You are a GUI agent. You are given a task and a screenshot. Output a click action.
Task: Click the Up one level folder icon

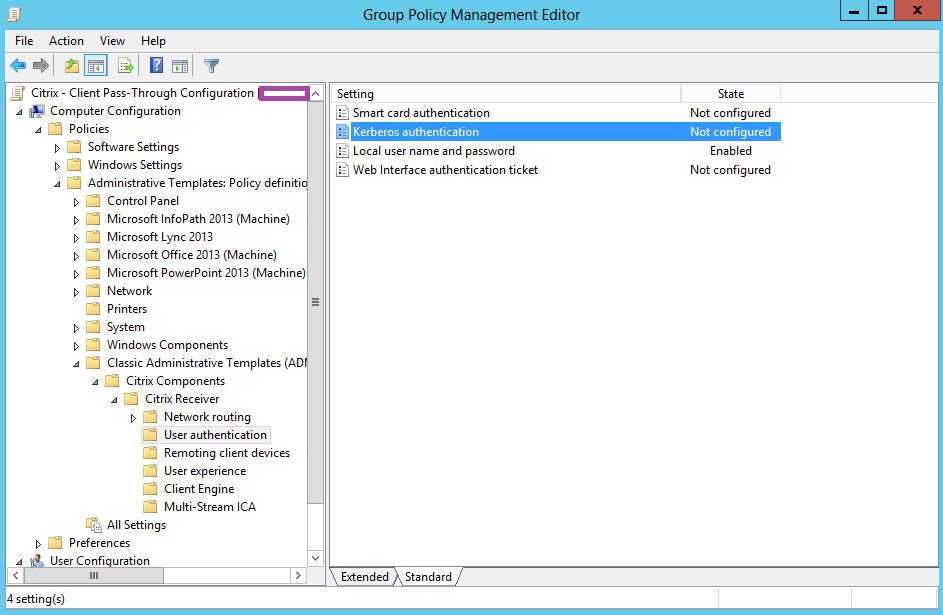pos(72,65)
